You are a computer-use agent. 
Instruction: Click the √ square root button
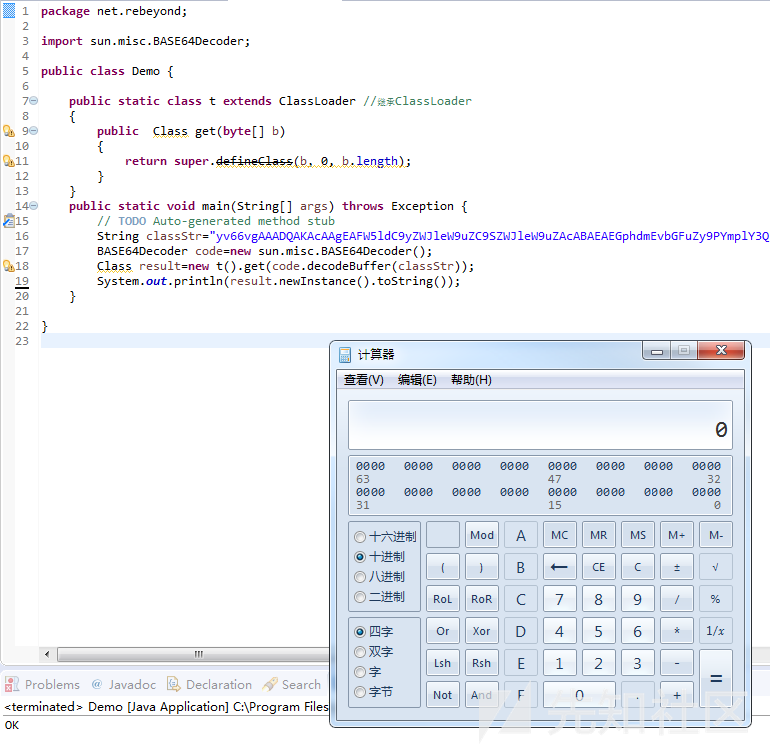[715, 567]
